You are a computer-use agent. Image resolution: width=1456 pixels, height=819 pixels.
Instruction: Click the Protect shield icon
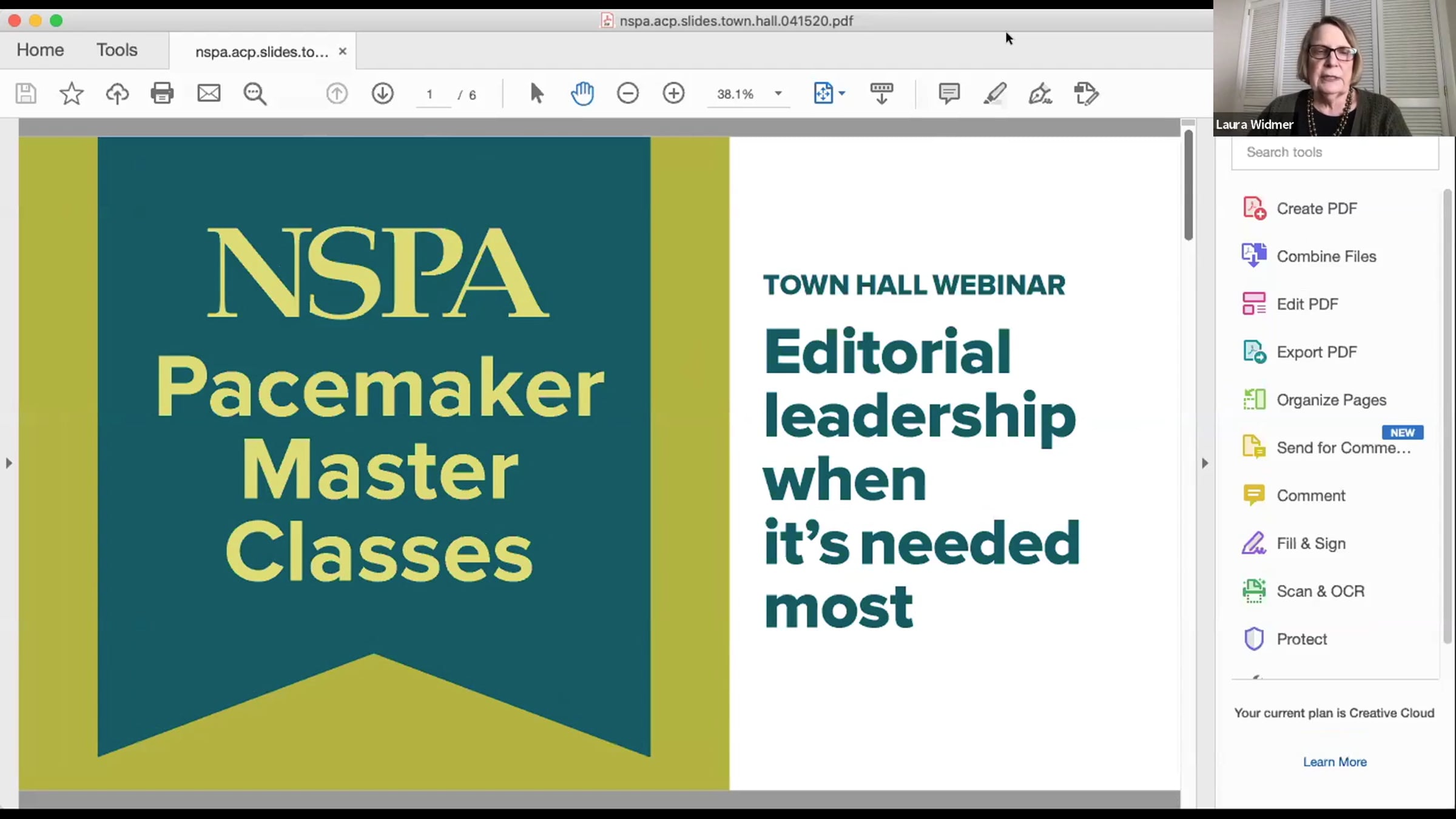(1254, 639)
